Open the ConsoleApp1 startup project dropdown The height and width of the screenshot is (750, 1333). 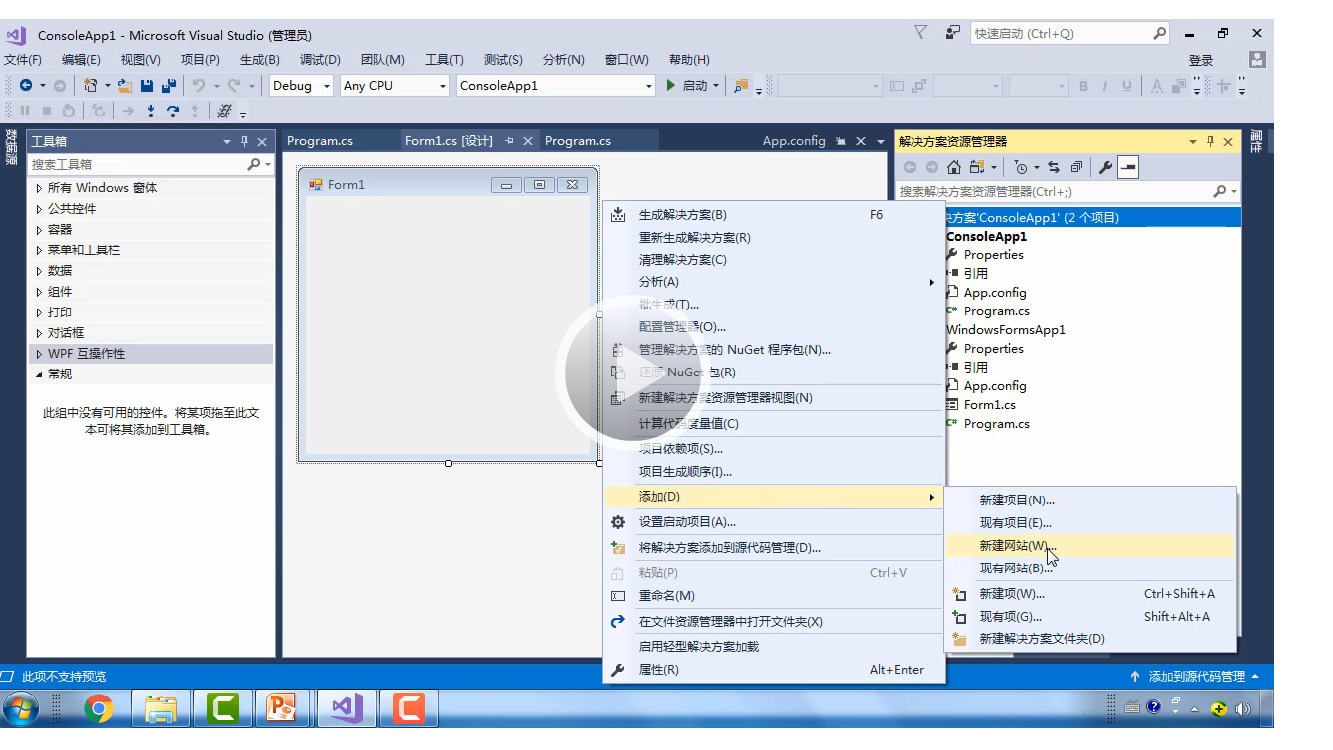pos(648,86)
